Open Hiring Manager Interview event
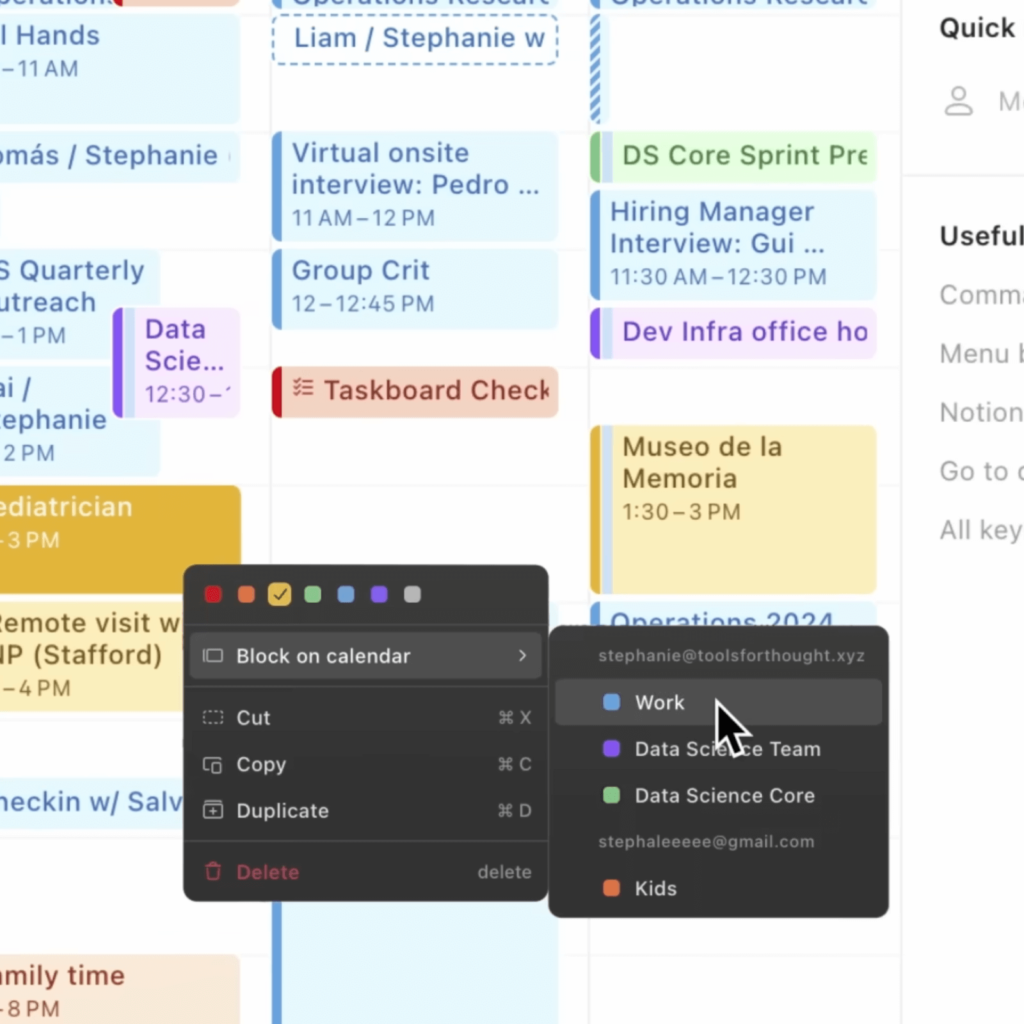1024x1024 pixels. tap(733, 245)
